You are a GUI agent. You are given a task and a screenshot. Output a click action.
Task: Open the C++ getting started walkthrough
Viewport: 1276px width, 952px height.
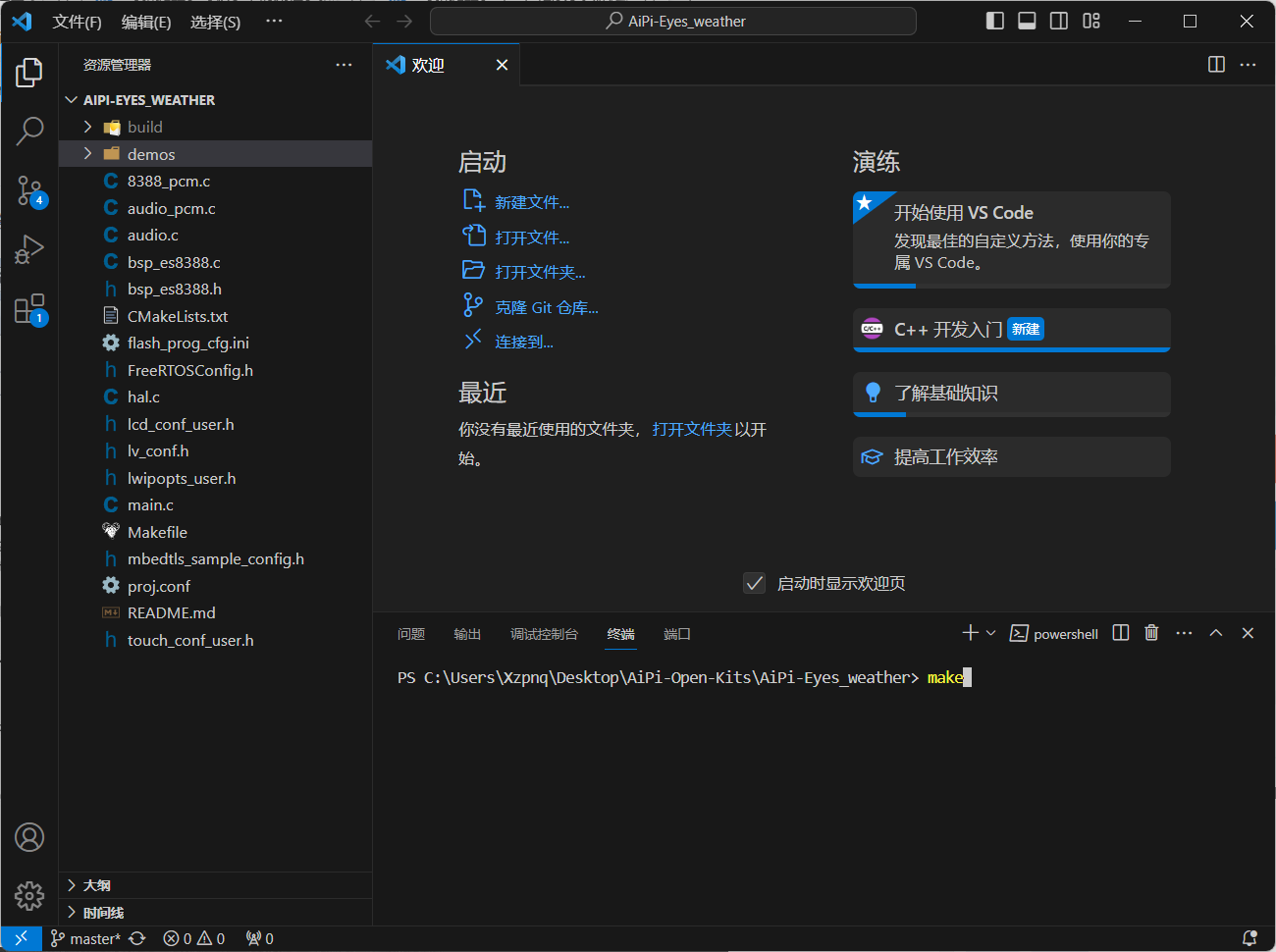click(x=1012, y=329)
